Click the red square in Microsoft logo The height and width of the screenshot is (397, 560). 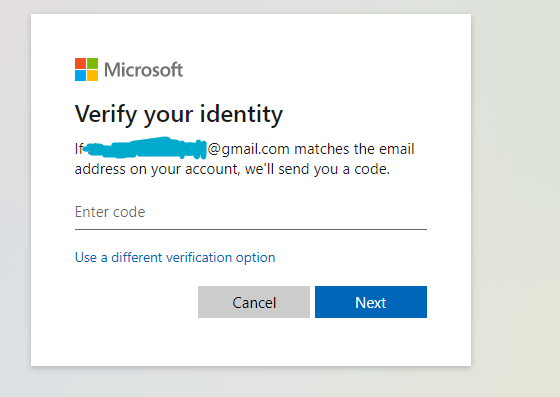click(80, 64)
